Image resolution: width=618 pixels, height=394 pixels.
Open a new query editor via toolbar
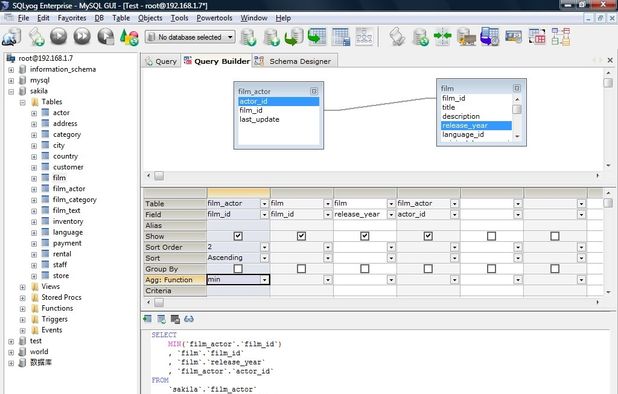click(36, 37)
